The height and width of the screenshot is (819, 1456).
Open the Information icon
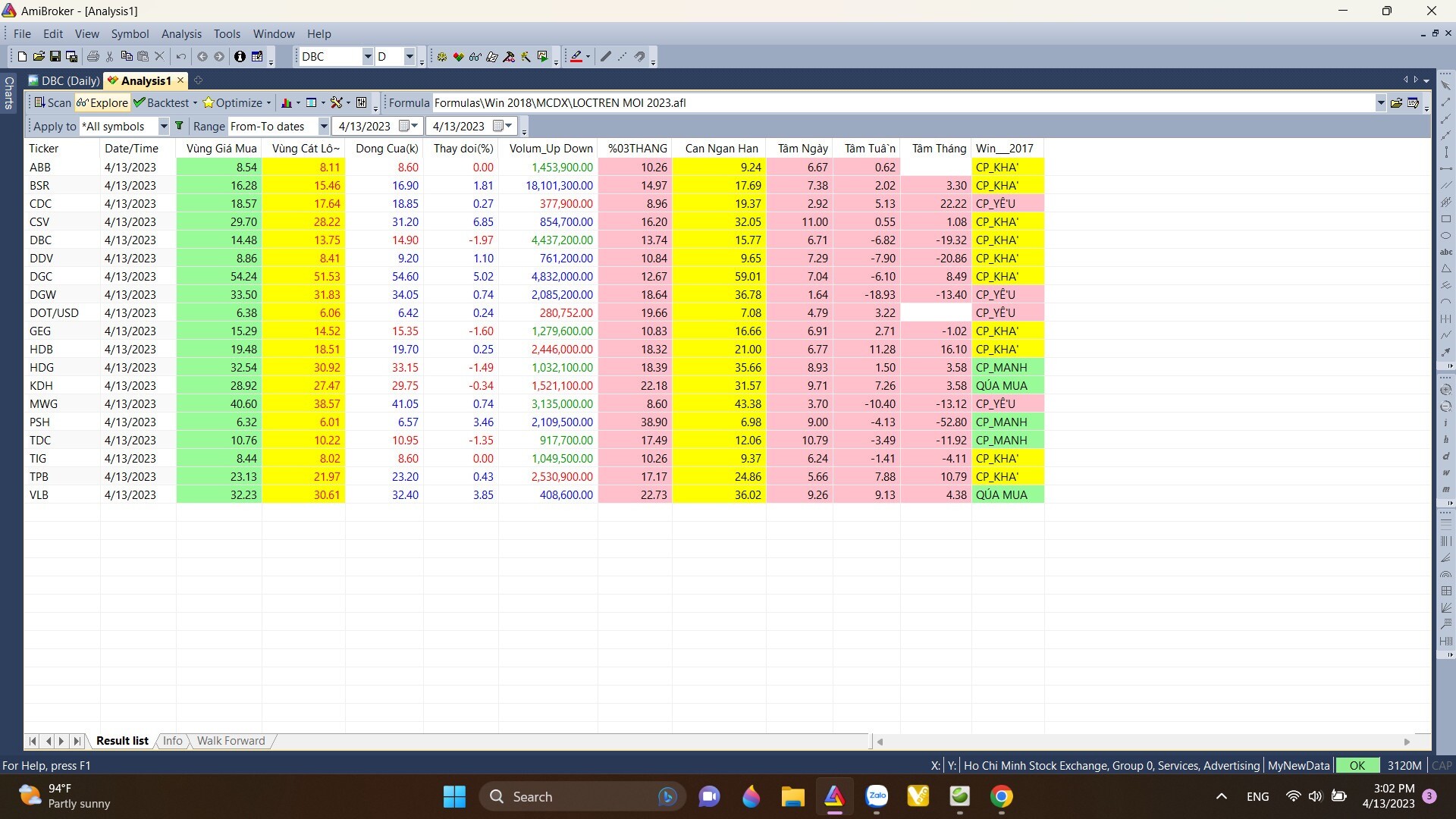coord(240,57)
